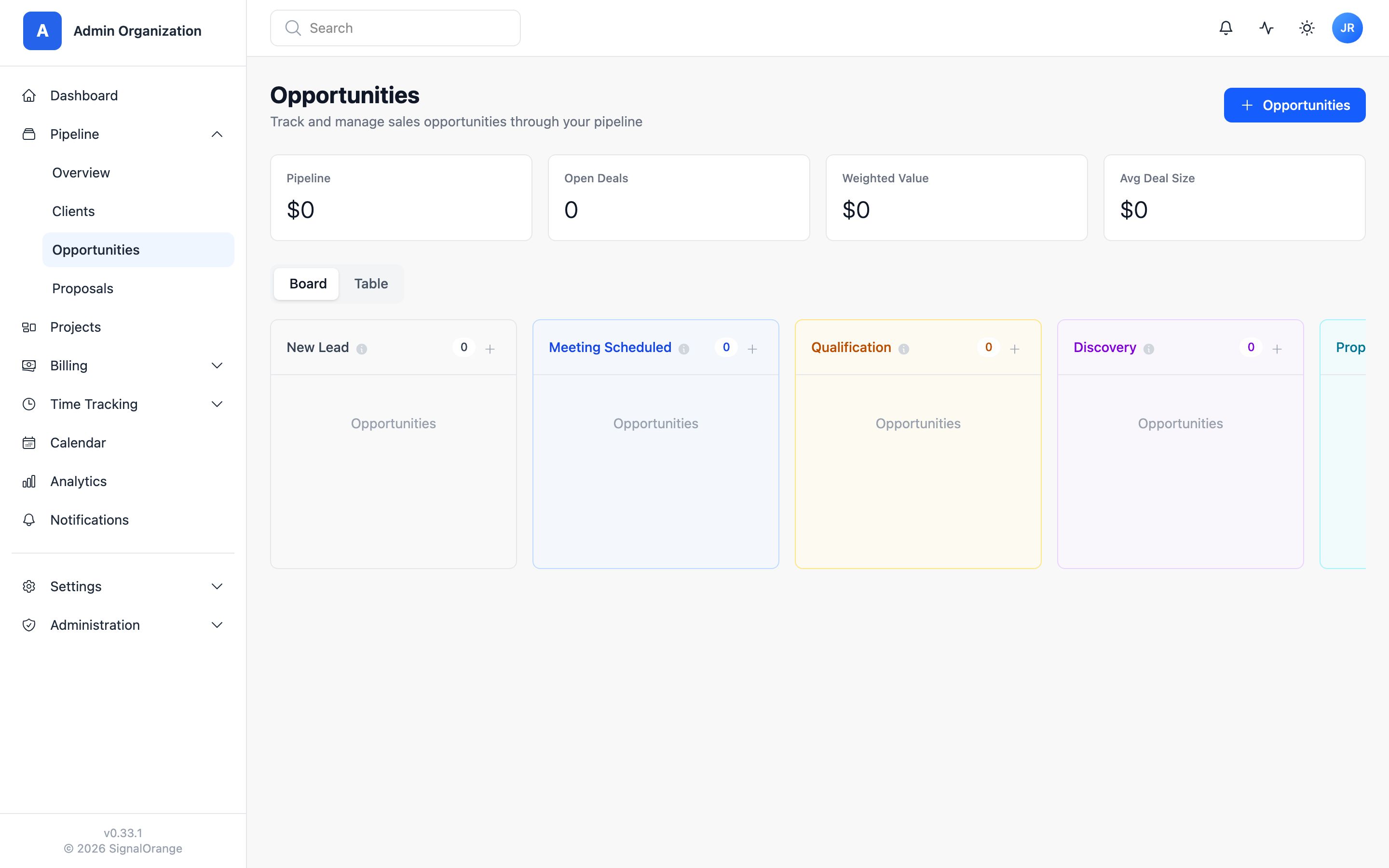
Task: Click the Projects icon in the sidebar
Action: [29, 327]
